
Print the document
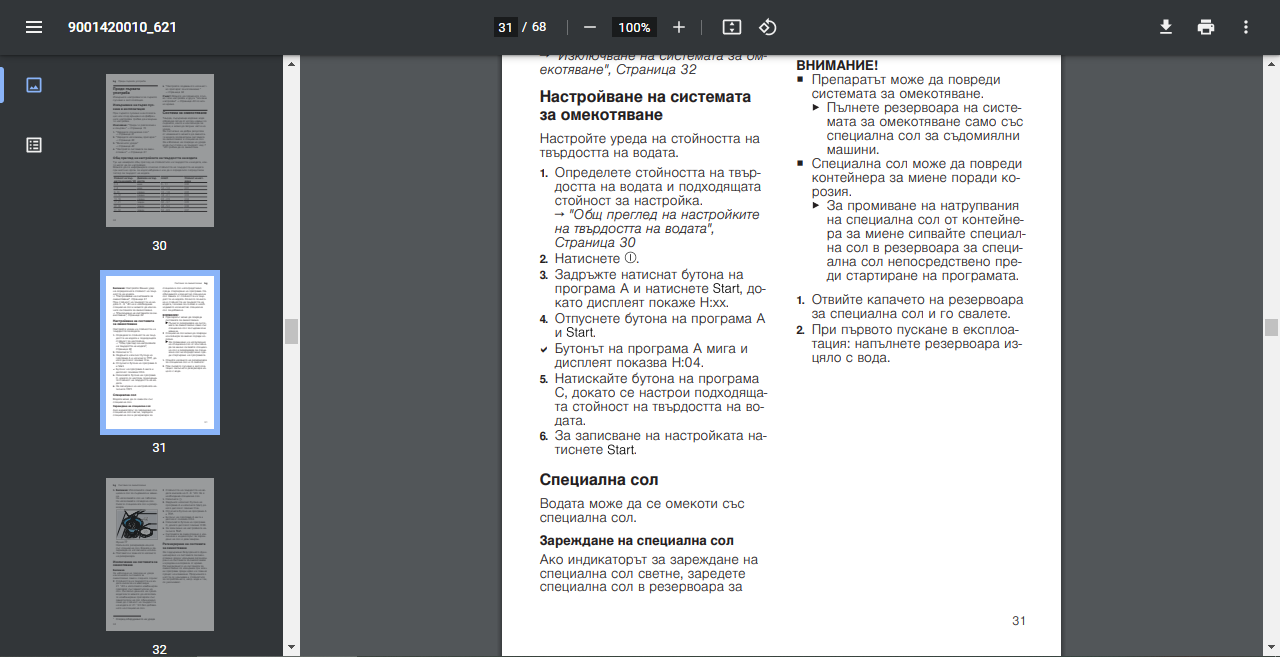(x=1206, y=27)
